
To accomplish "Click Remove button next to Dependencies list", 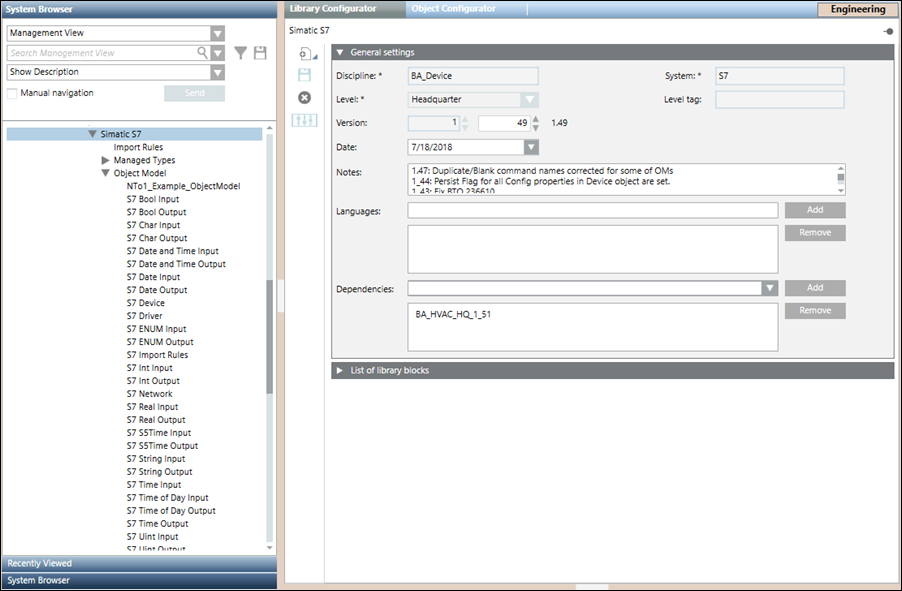I will coord(814,311).
